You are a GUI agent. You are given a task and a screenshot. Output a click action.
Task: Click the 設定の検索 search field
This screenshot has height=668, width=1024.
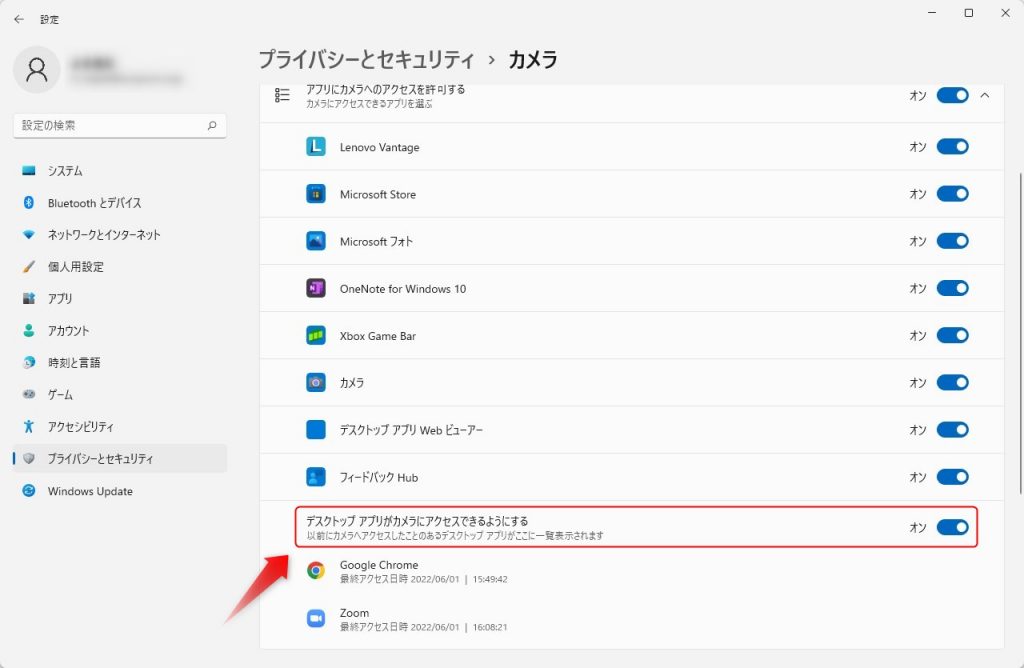click(x=120, y=125)
